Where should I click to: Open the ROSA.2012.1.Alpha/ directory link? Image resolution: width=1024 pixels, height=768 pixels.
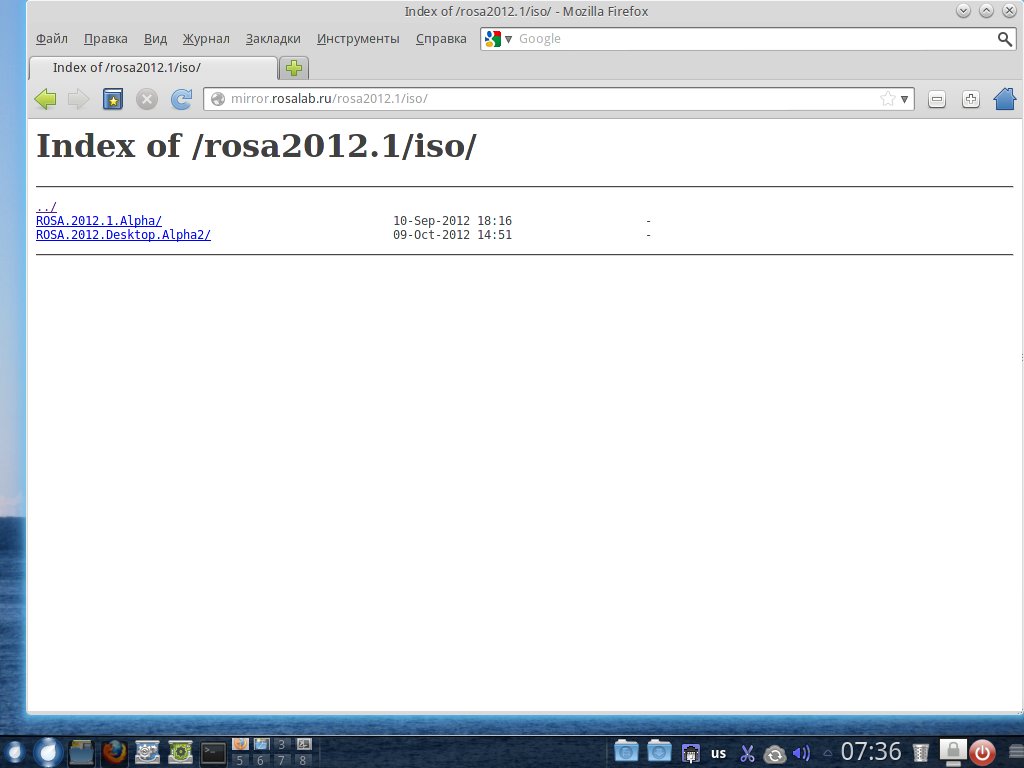[x=99, y=221]
